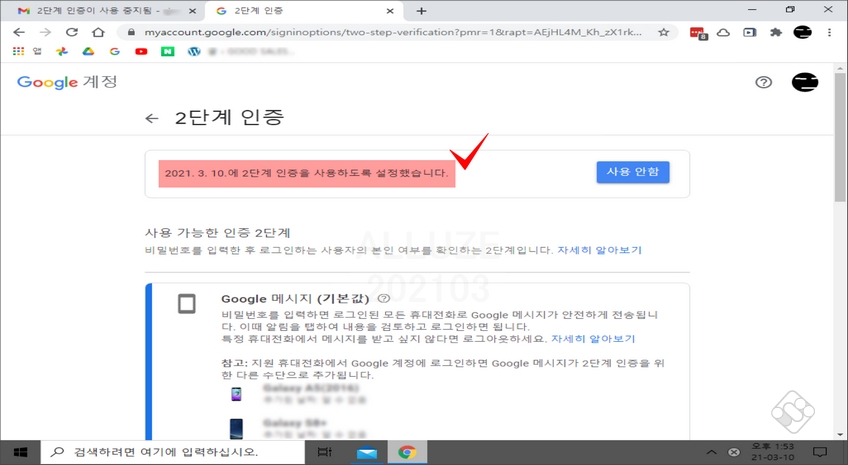Open the Naver bookmark
The width and height of the screenshot is (848, 465).
[x=168, y=51]
